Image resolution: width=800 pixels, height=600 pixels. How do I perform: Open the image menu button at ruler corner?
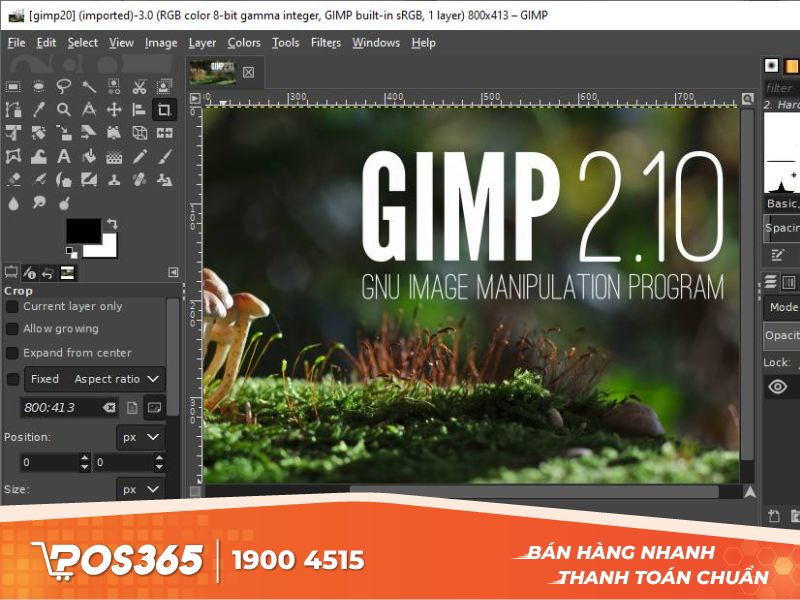[195, 98]
